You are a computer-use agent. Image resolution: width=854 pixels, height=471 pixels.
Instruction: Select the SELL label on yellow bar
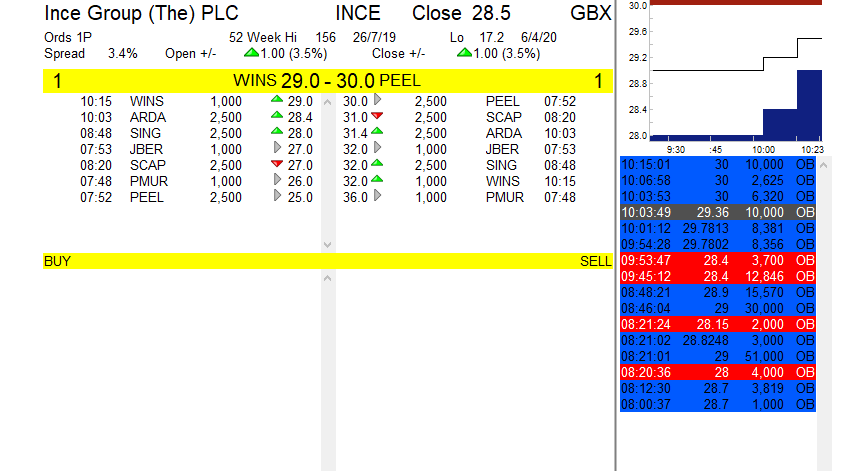[x=596, y=261]
